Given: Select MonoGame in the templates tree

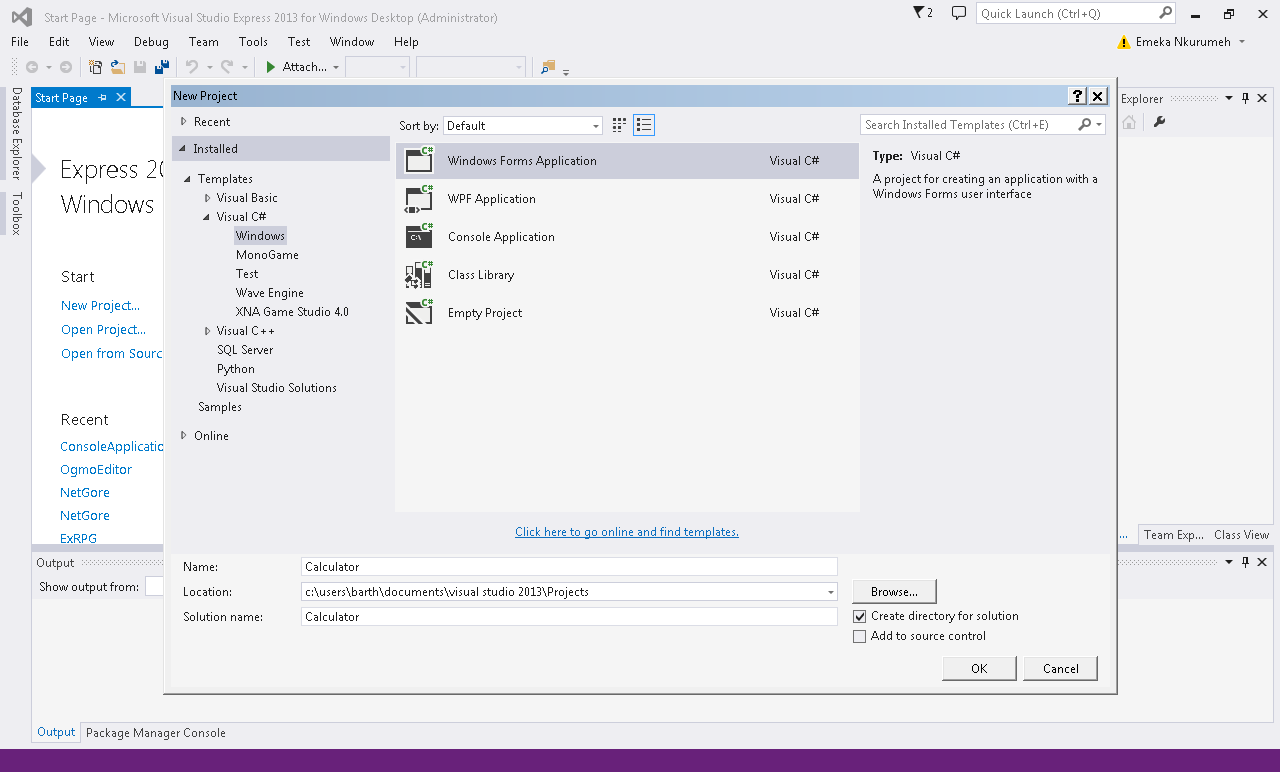Looking at the screenshot, I should coord(267,255).
